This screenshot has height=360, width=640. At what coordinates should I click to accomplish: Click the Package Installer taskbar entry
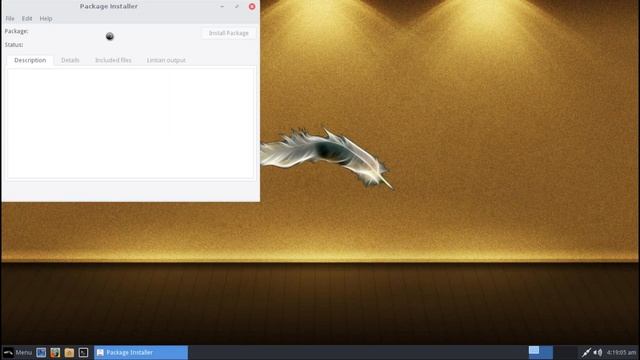[x=141, y=352]
